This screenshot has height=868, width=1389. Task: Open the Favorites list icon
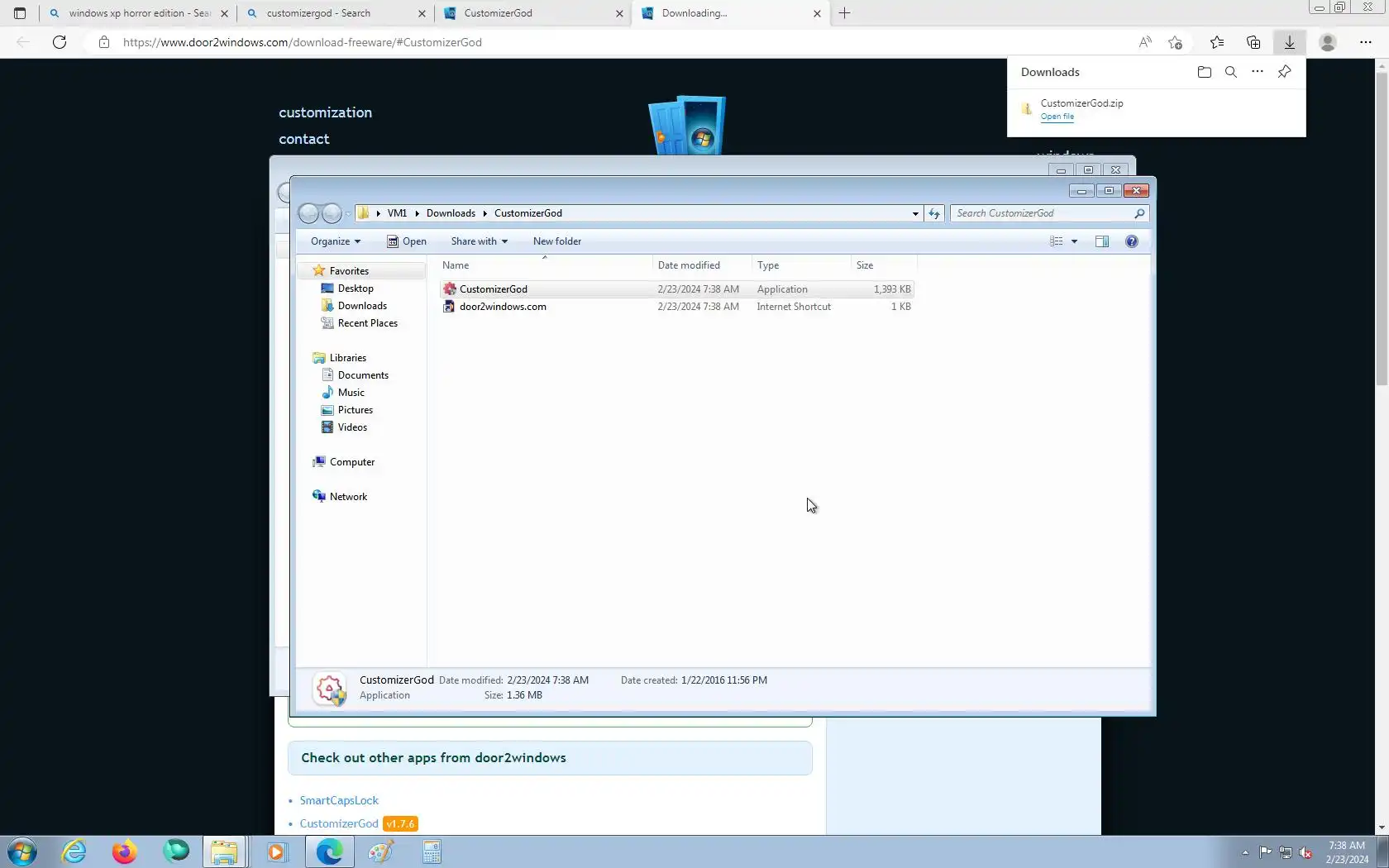pyautogui.click(x=1217, y=42)
